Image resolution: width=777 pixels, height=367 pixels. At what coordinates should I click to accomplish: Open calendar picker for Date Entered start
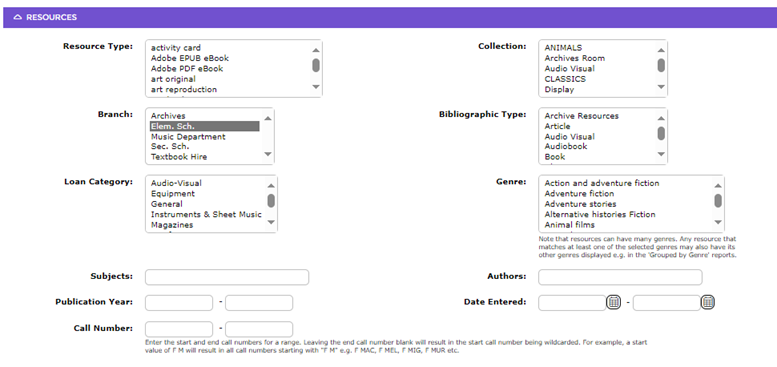(x=613, y=302)
